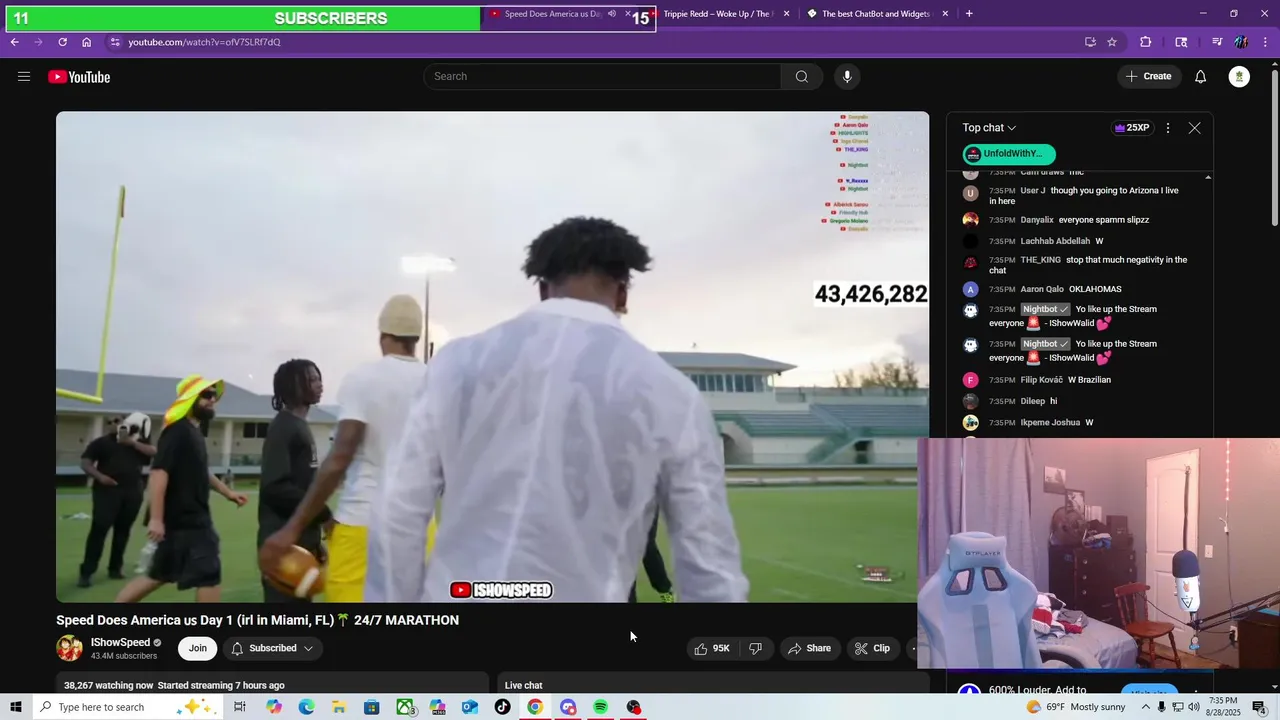
Task: Open the Windows Start button
Action: coord(16,707)
